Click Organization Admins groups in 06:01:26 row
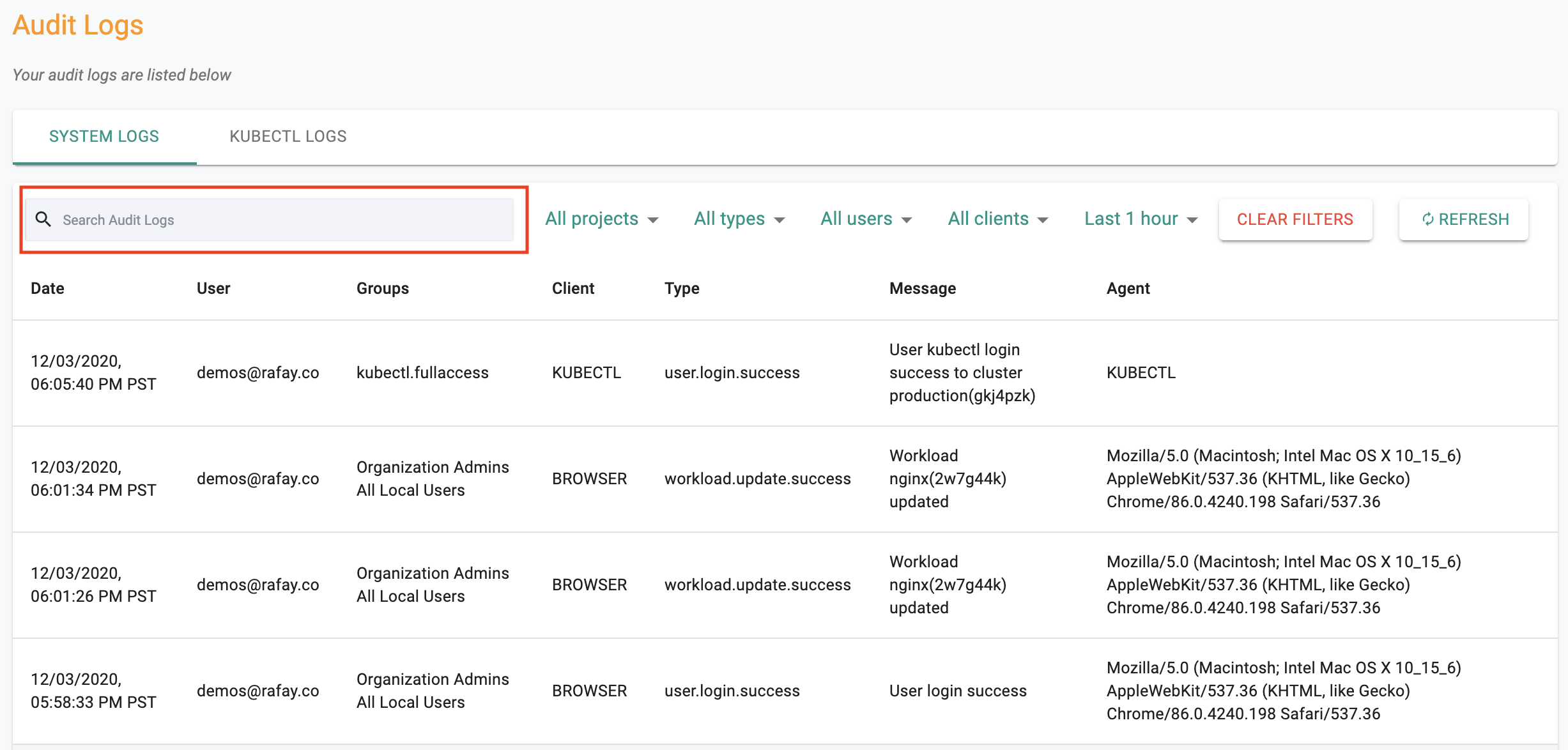The width and height of the screenshot is (1568, 750). pos(433,585)
